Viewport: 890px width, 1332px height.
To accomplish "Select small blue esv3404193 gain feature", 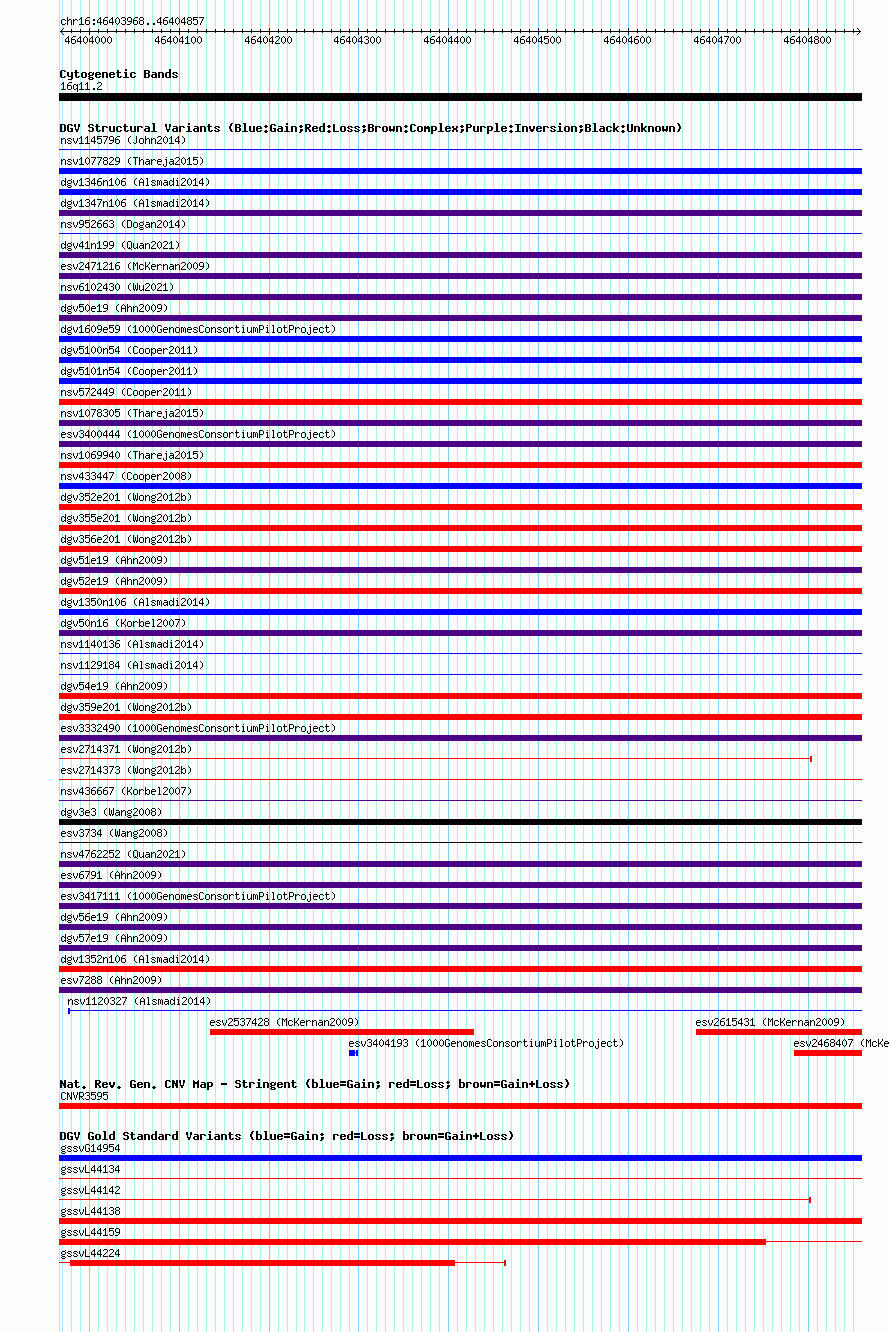I will [353, 1053].
